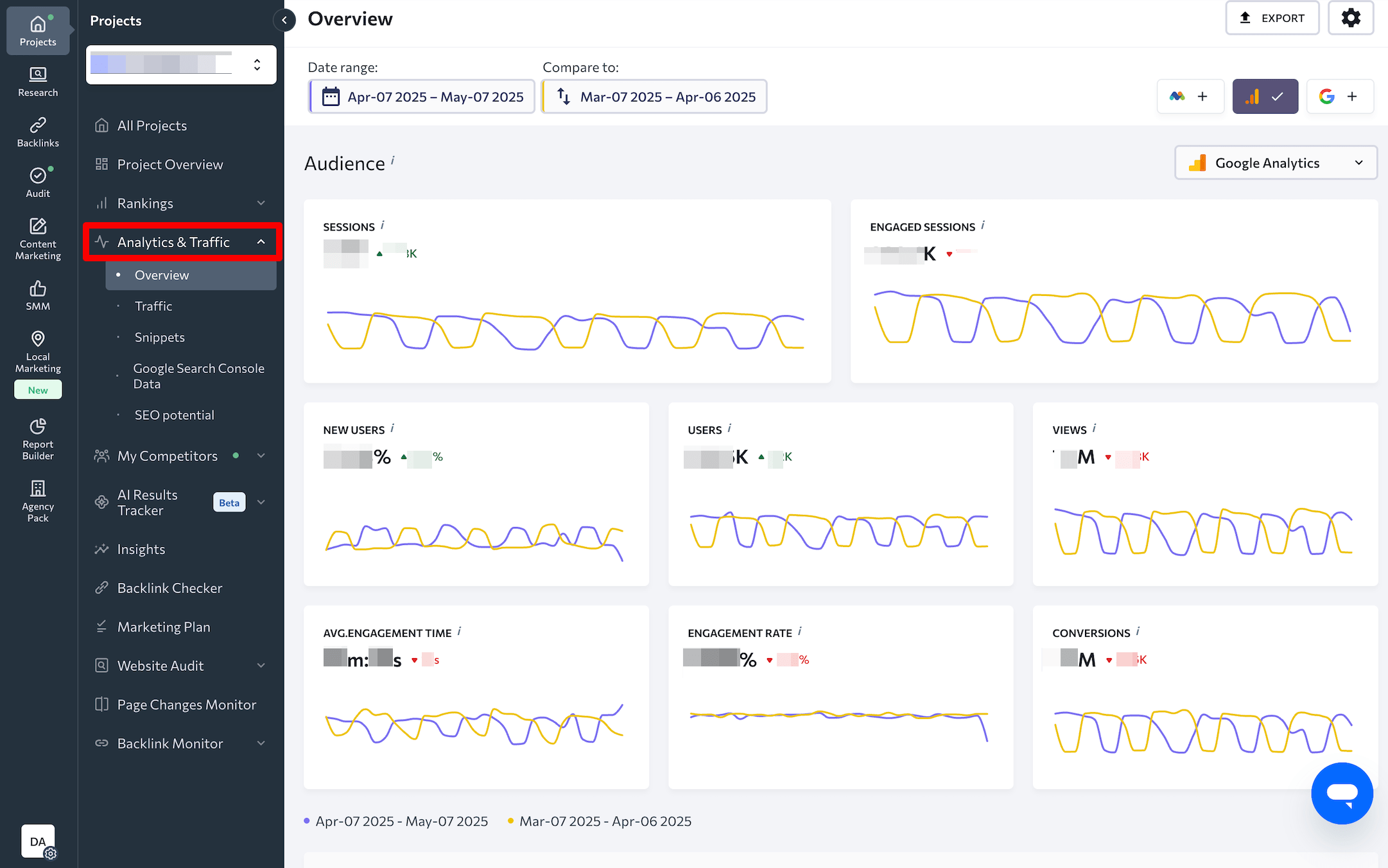Open the chat support bubble
This screenshot has width=1388, height=868.
pos(1342,793)
